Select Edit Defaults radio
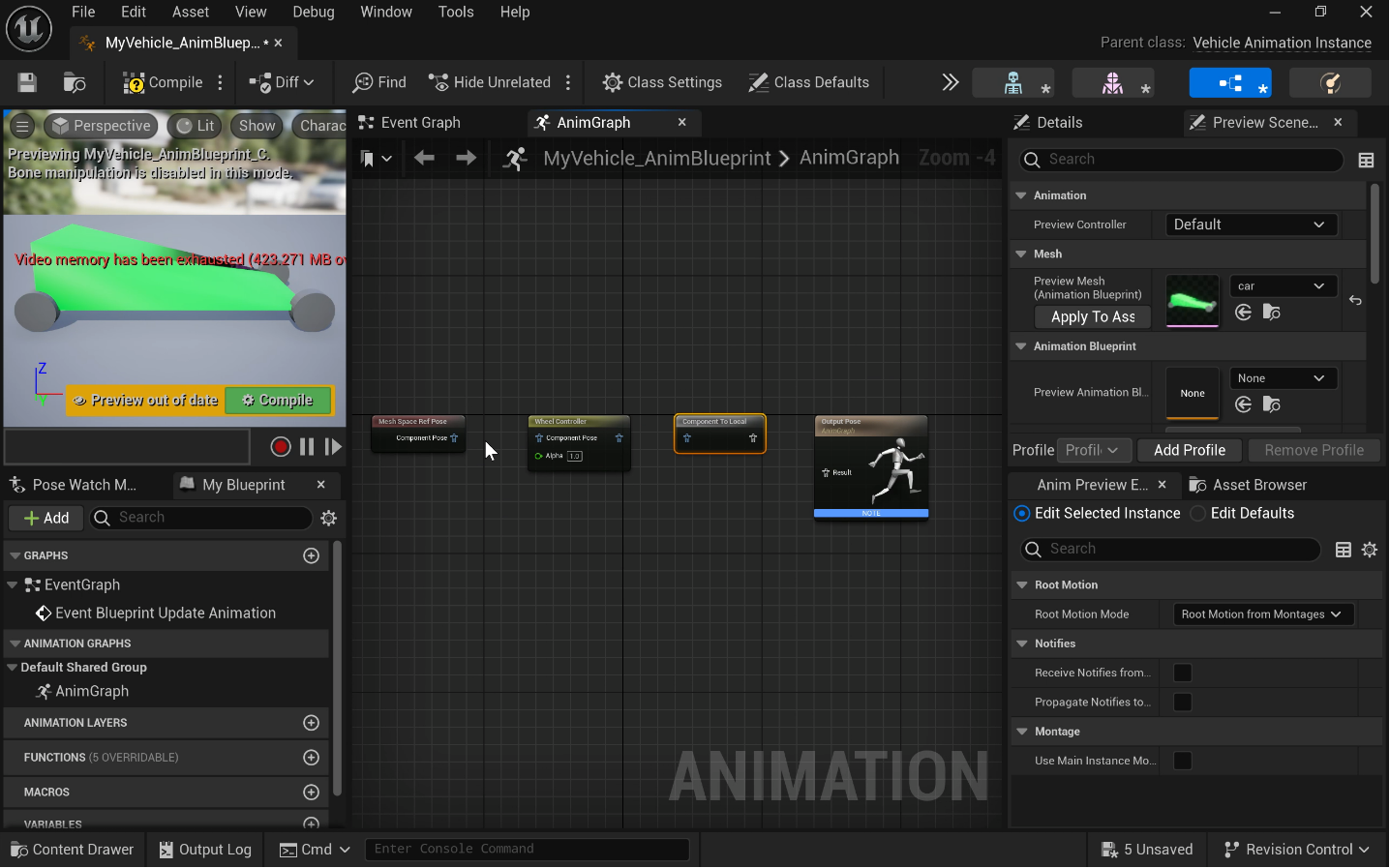 click(1198, 514)
